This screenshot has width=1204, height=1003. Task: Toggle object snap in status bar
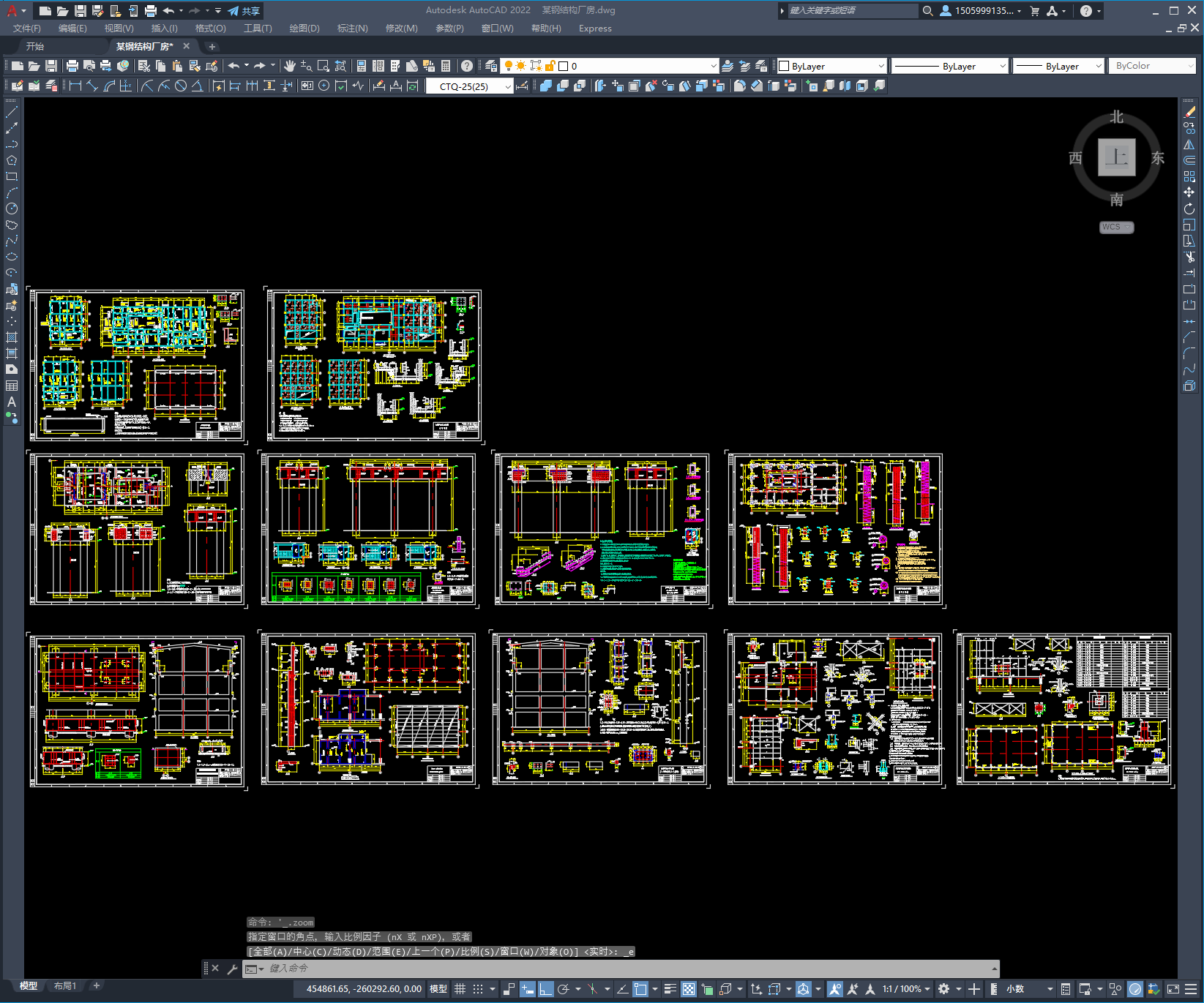pyautogui.click(x=640, y=989)
